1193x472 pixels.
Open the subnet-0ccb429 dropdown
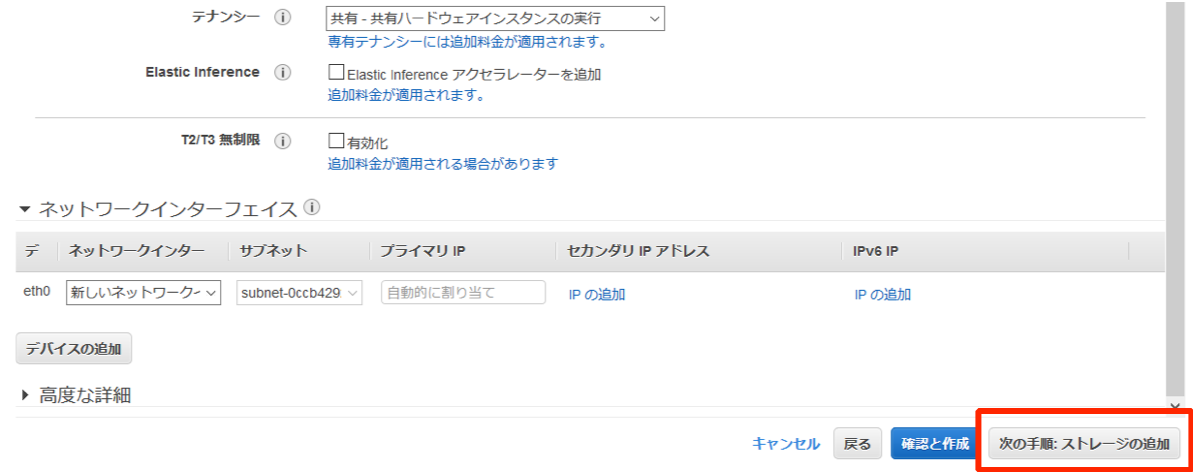click(x=300, y=293)
